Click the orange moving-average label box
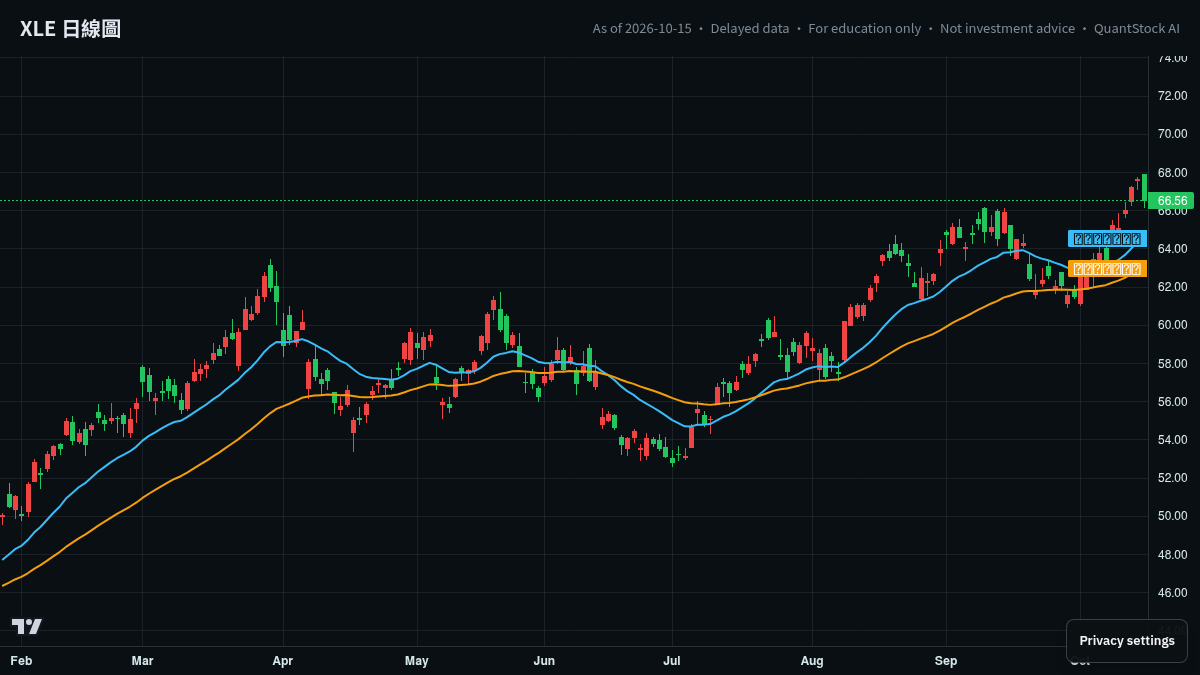Viewport: 1200px width, 675px height. coord(1107,268)
